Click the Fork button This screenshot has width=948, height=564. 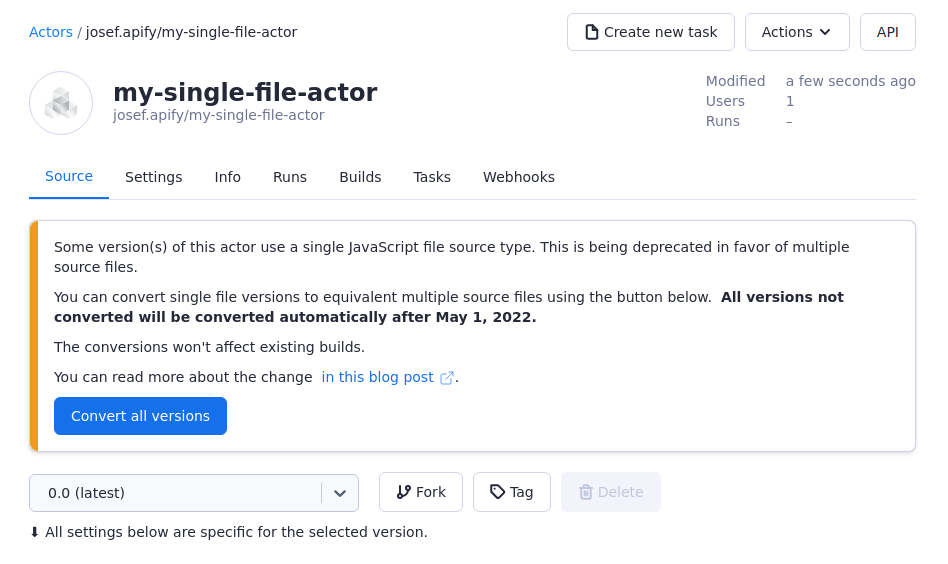[421, 492]
